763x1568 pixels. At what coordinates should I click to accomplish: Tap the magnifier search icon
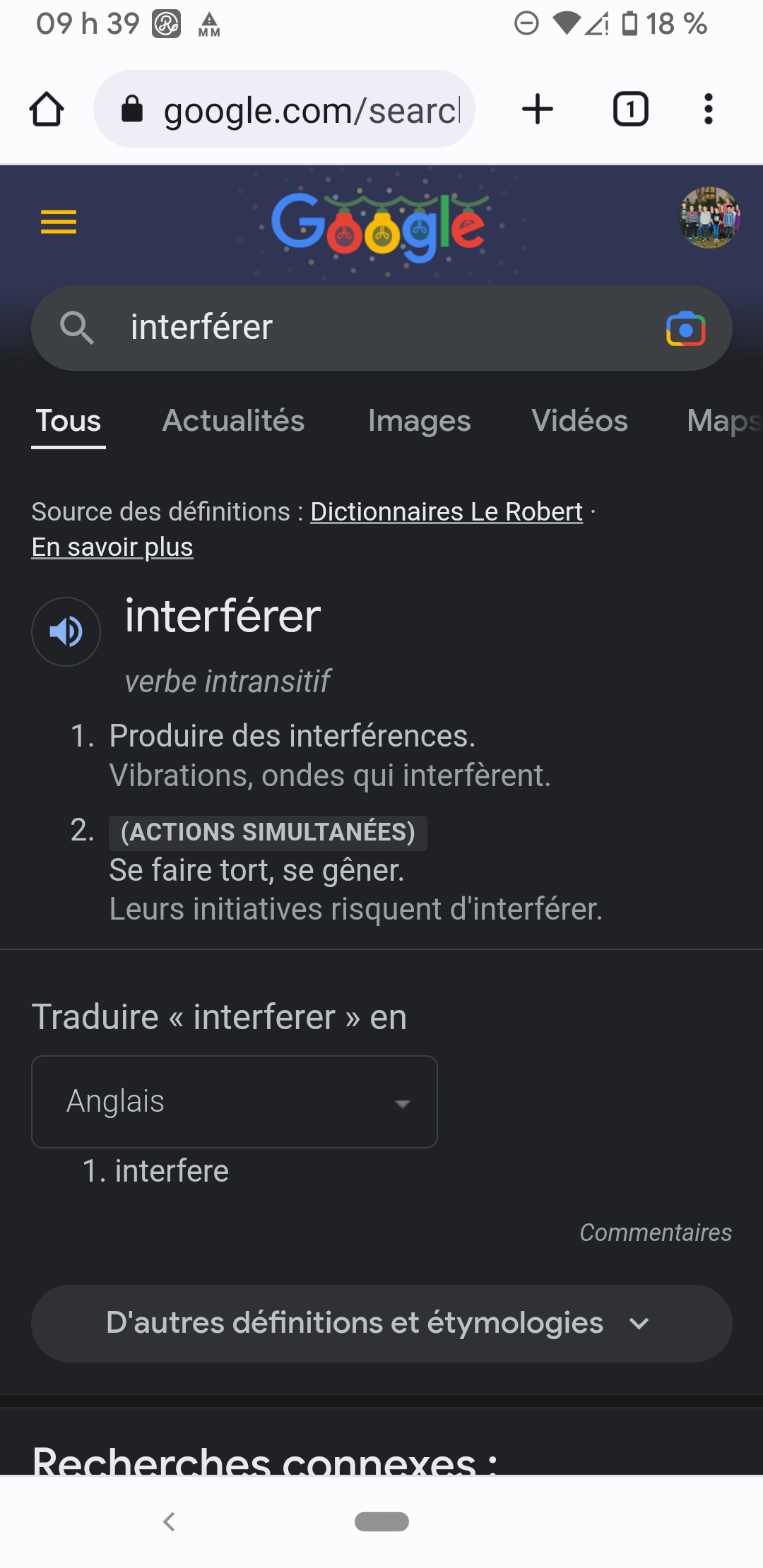pyautogui.click(x=76, y=328)
